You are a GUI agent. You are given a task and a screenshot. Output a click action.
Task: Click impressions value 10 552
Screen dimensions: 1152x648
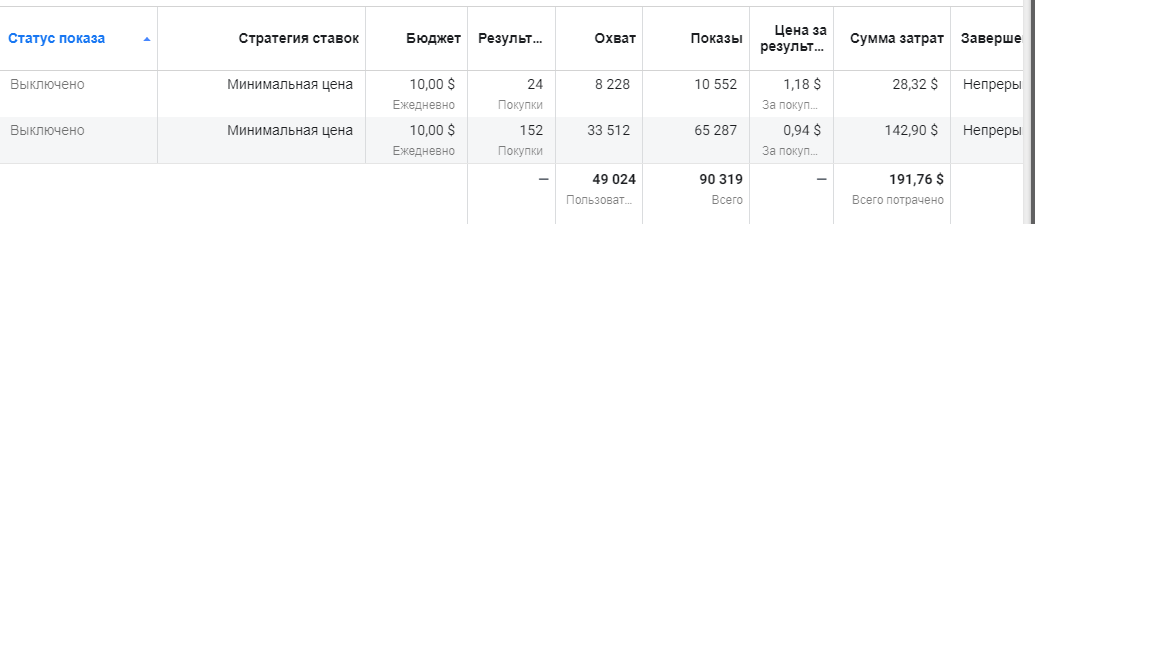pos(716,84)
